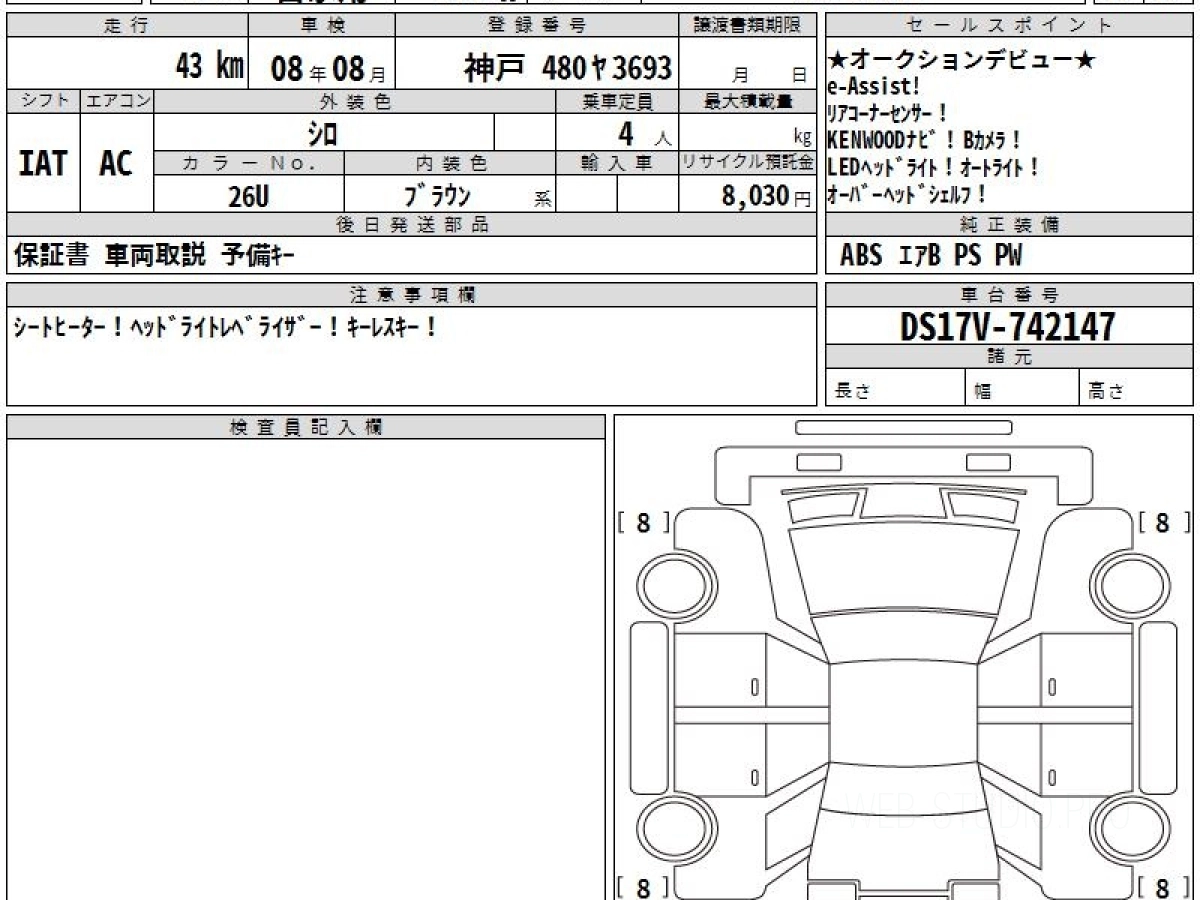Select exterior color value シロ
Image resolution: width=1200 pixels, height=900 pixels.
(322, 132)
